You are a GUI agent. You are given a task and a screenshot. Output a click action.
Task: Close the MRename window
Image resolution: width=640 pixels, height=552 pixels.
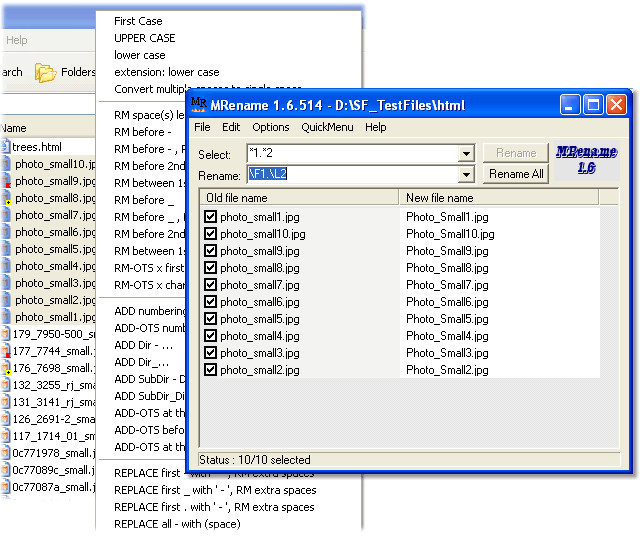[616, 105]
